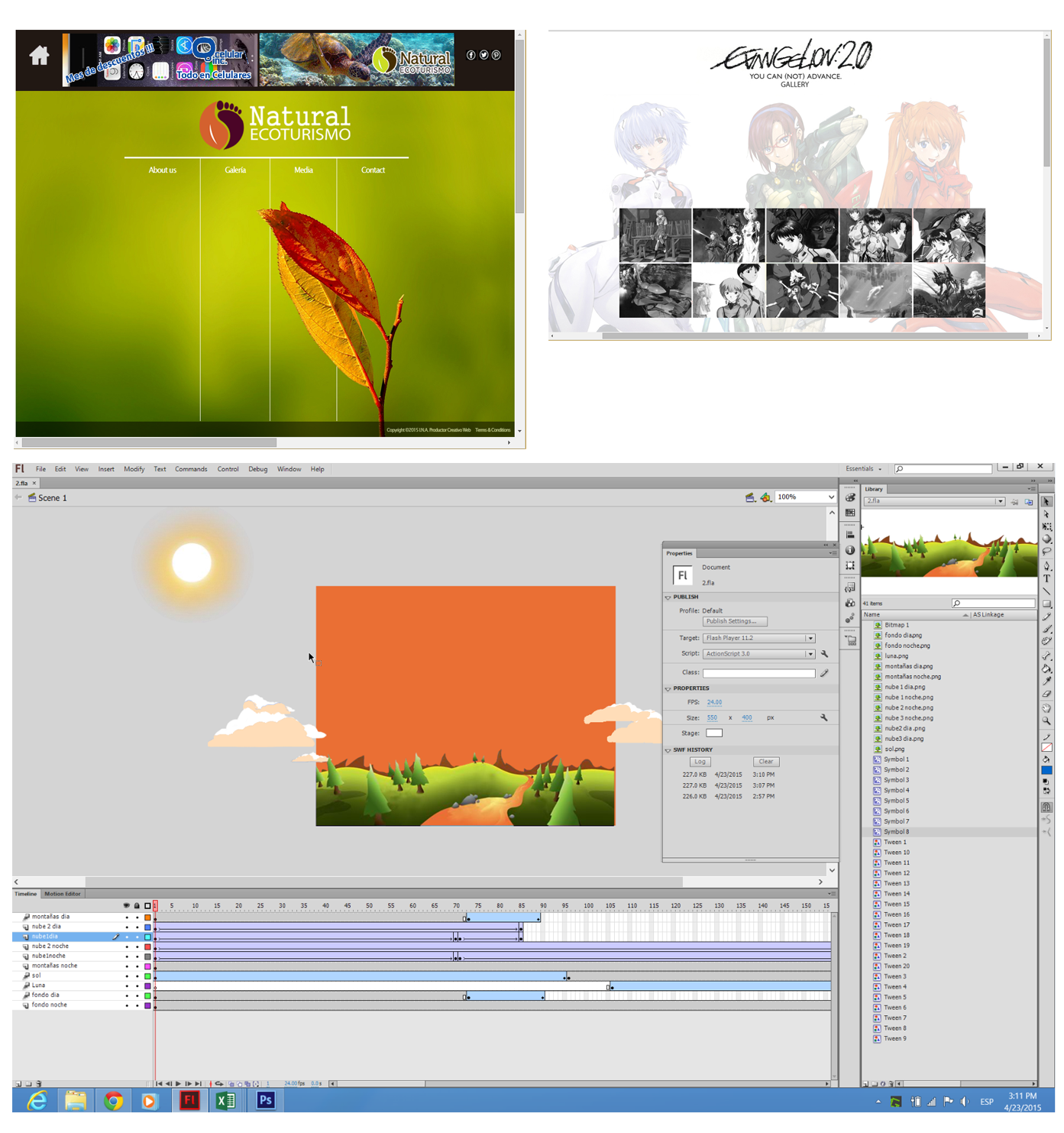Click the Galeria menu link on Natural Ecoturismo page
This screenshot has width=1064, height=1133.
pyautogui.click(x=235, y=170)
